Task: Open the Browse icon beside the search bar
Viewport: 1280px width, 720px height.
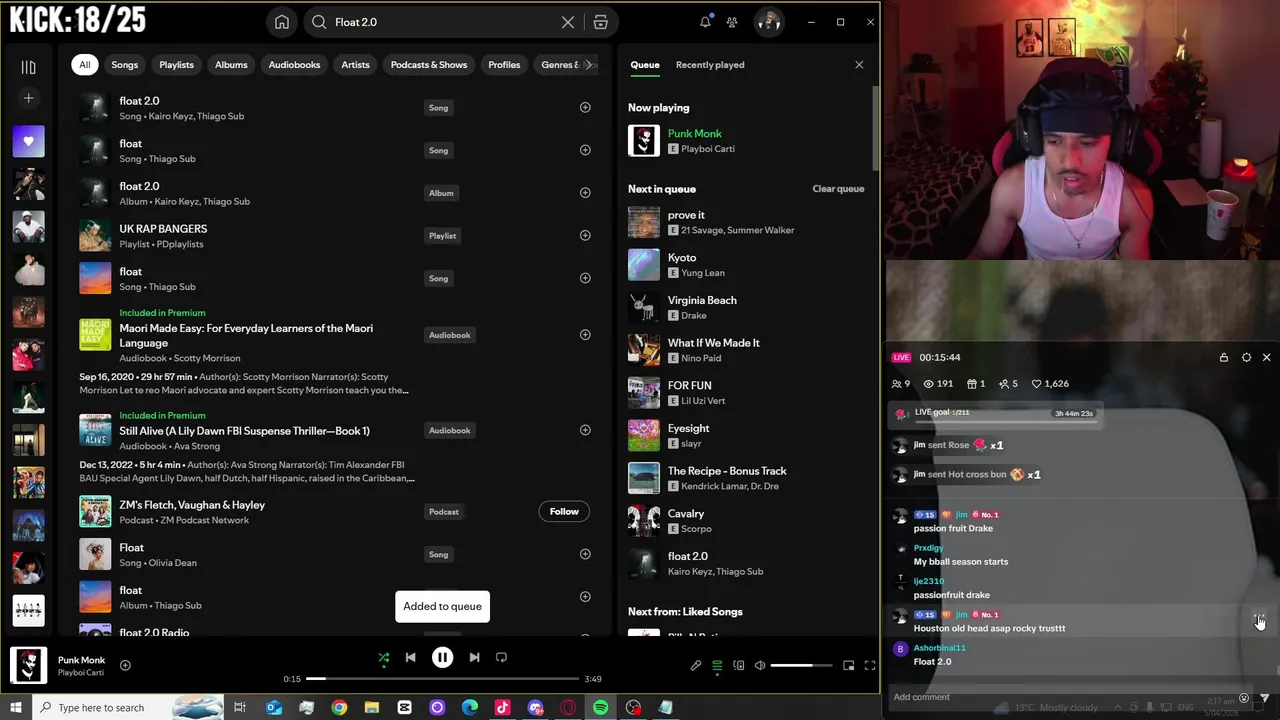Action: pos(600,22)
